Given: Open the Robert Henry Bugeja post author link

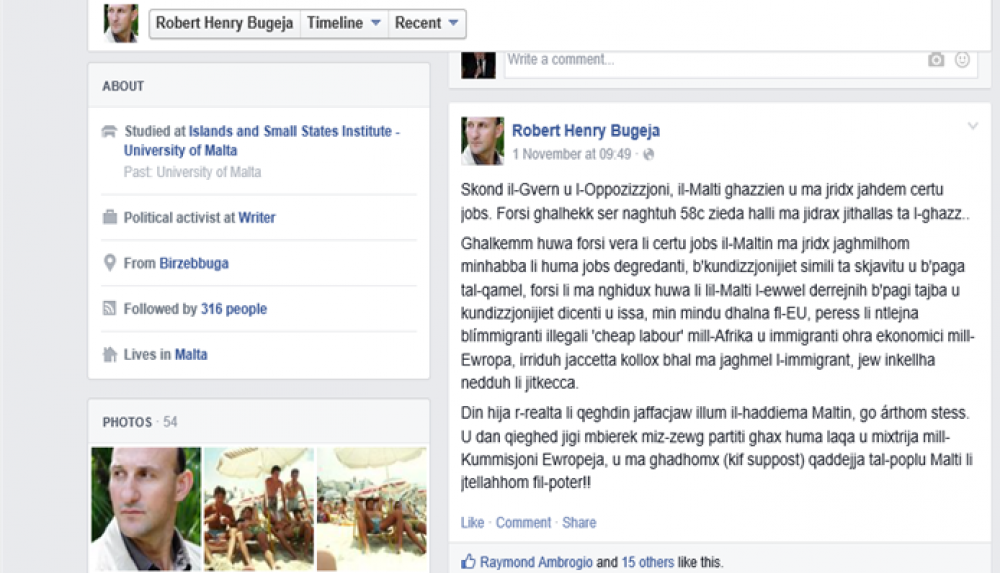Looking at the screenshot, I should 585,131.
